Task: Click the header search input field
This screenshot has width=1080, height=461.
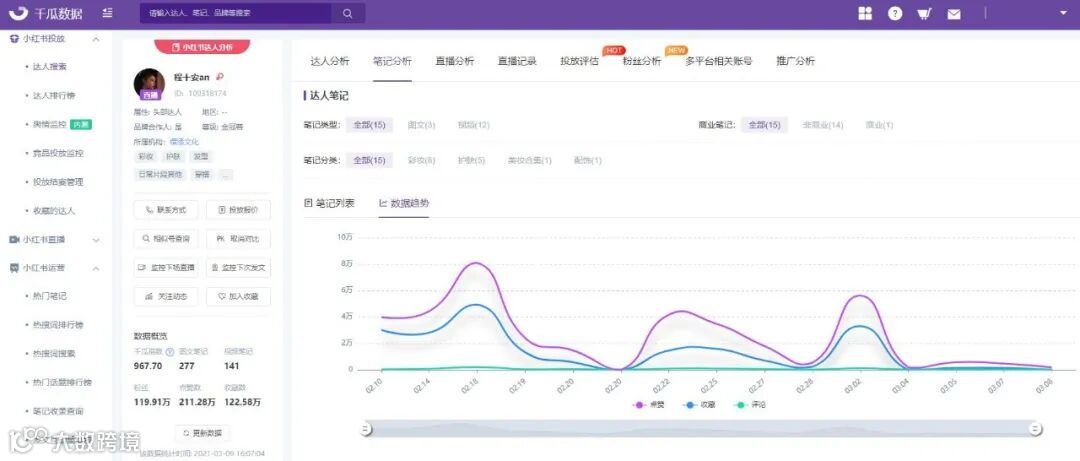Action: [x=236, y=13]
